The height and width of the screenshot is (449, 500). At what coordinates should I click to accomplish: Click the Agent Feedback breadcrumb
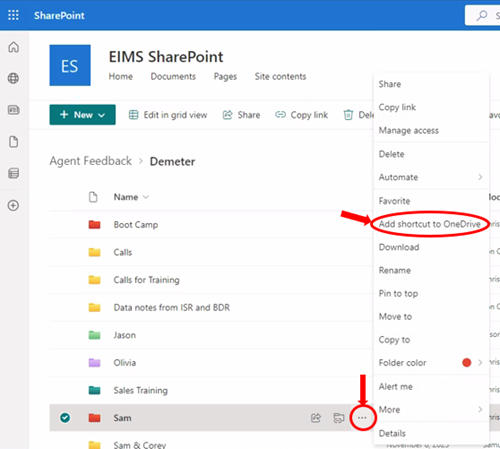click(91, 161)
